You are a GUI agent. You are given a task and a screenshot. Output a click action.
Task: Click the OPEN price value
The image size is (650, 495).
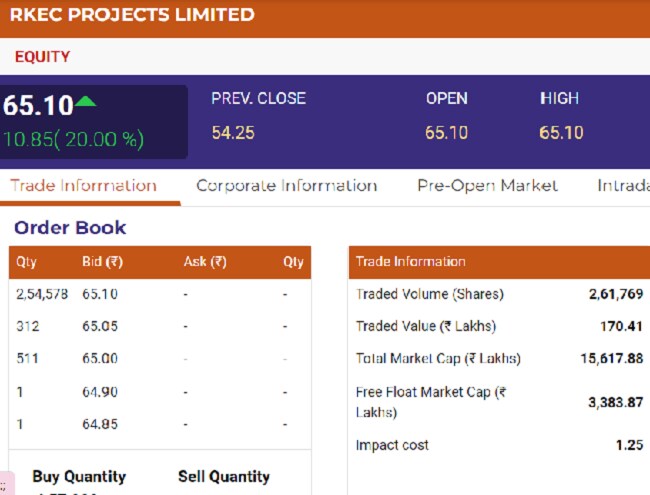tap(446, 132)
